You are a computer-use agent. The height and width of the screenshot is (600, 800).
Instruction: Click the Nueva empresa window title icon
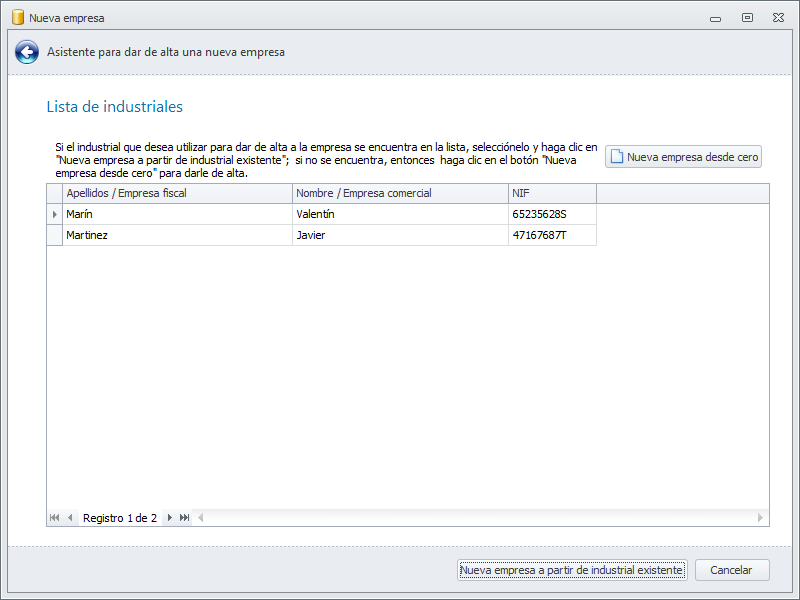16,17
